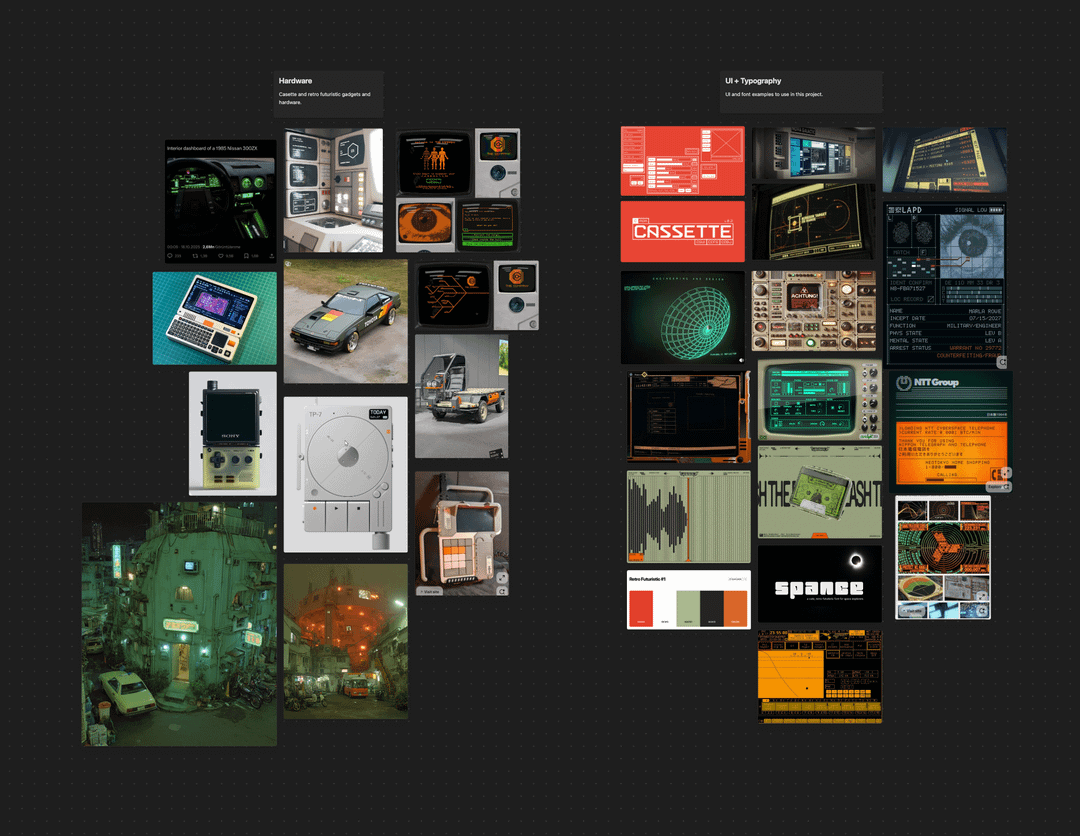
Task: Click the retweet icon on Nissan 300ZX tweet
Action: click(197, 256)
